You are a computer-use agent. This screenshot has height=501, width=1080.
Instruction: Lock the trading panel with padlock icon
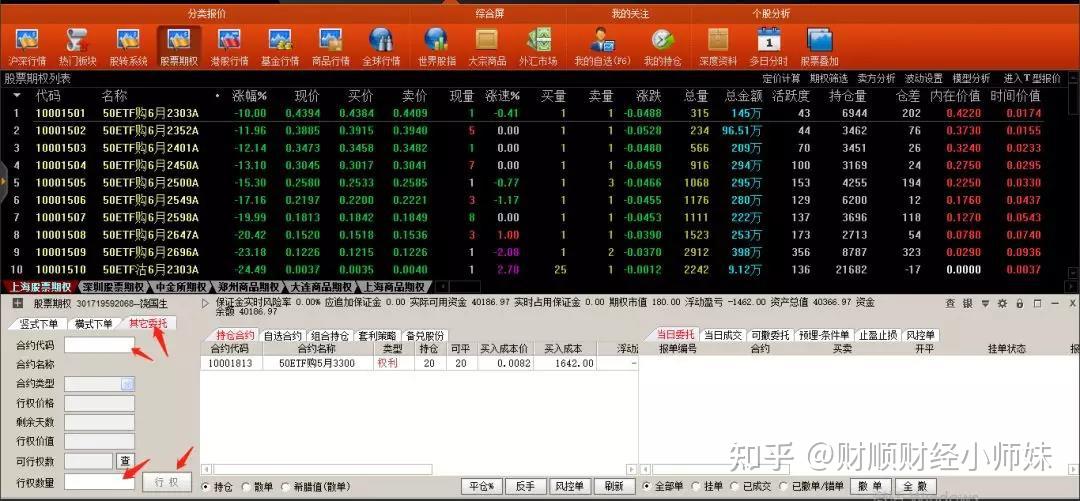pos(1019,303)
